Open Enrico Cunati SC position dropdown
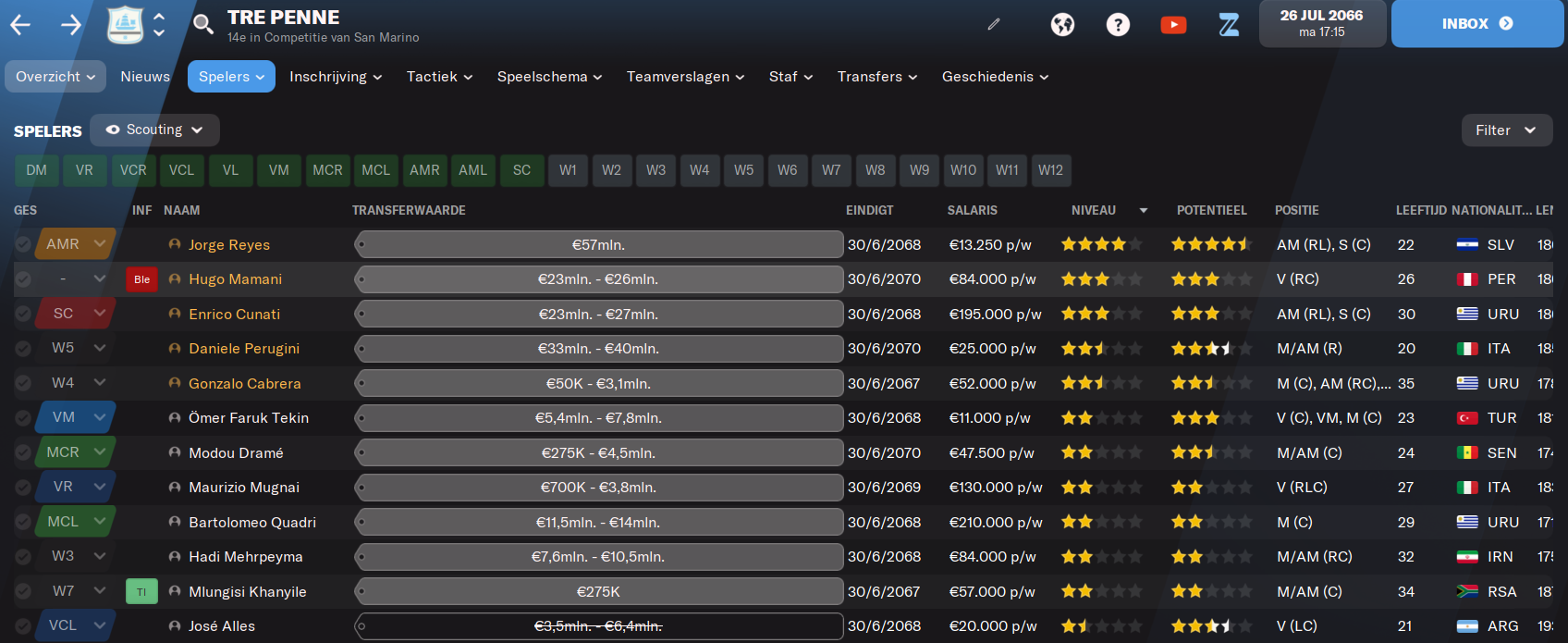Viewport: 1568px width, 643px height. pos(75,314)
